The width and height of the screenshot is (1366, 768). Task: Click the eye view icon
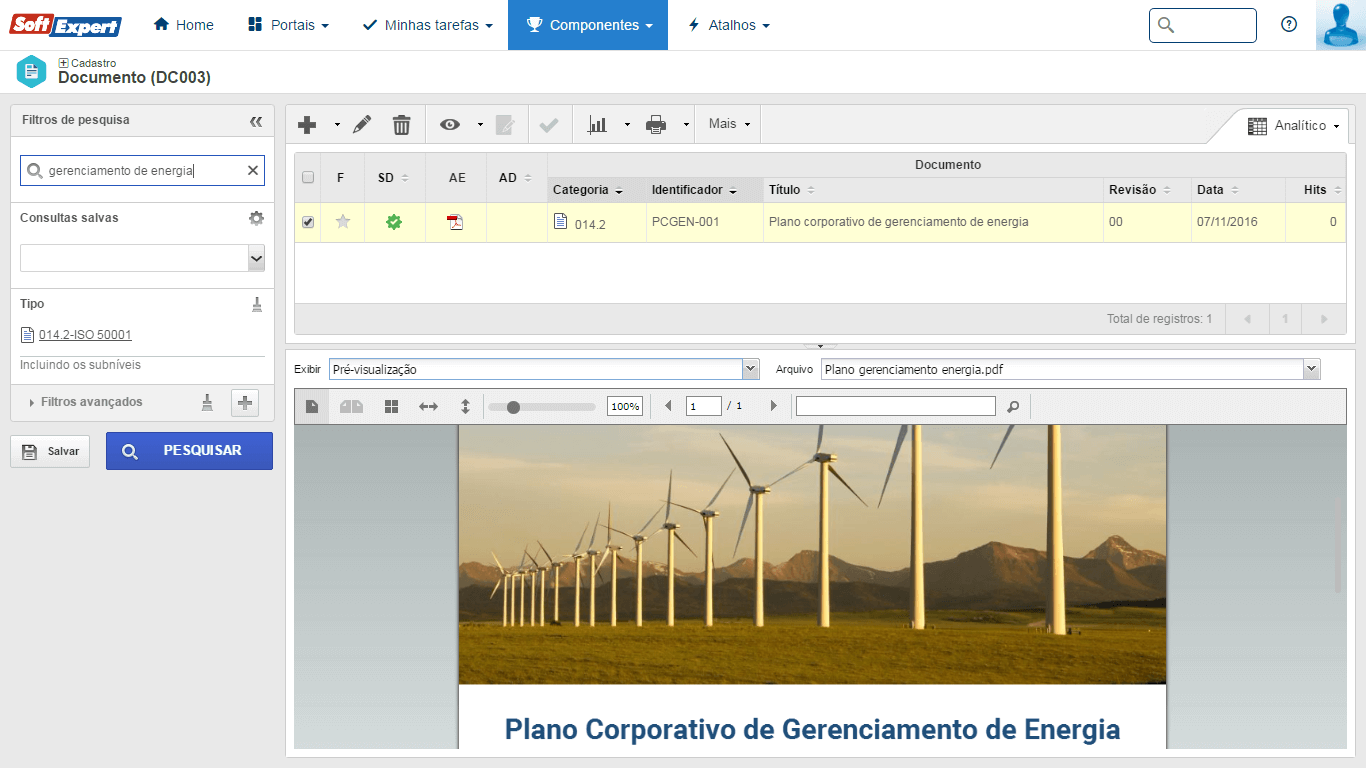(450, 125)
